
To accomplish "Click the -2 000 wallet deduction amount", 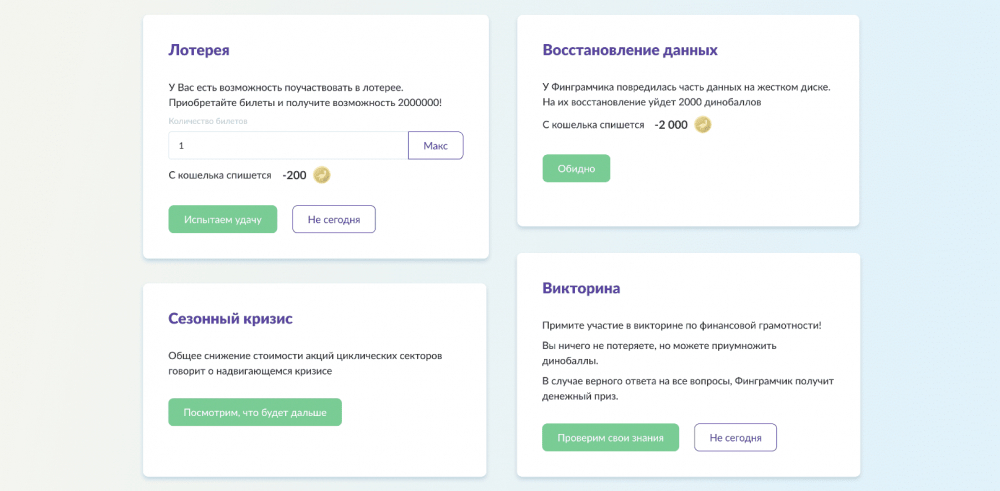I will pos(671,125).
